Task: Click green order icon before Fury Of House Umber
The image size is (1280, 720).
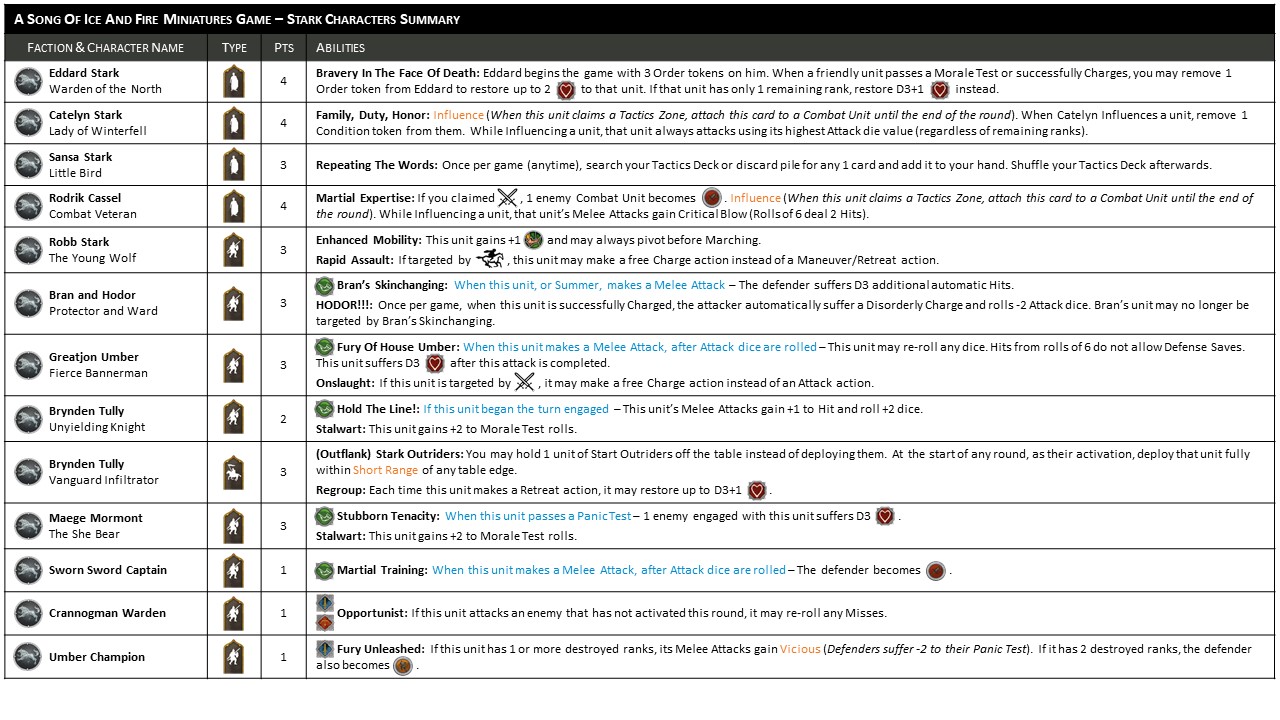Action: coord(325,347)
